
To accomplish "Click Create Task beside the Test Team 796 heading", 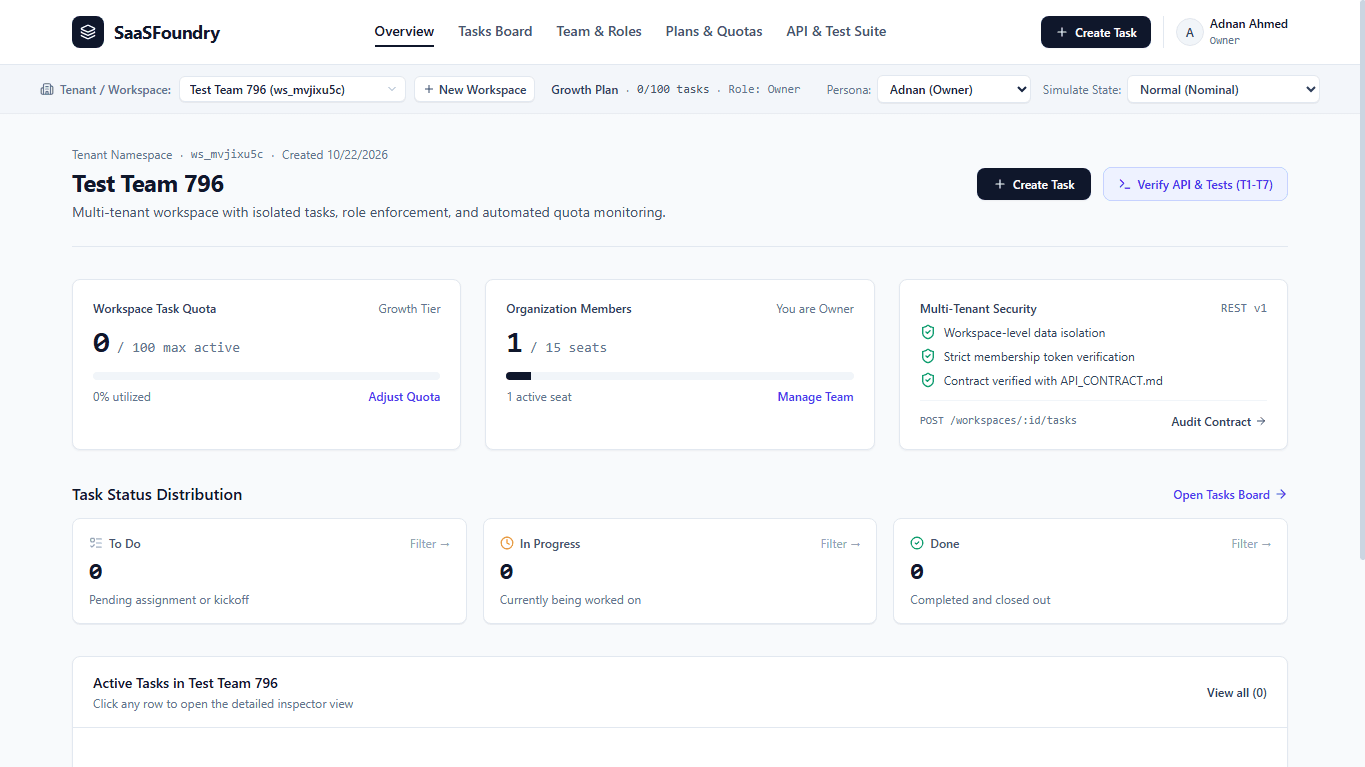I will pyautogui.click(x=1034, y=184).
